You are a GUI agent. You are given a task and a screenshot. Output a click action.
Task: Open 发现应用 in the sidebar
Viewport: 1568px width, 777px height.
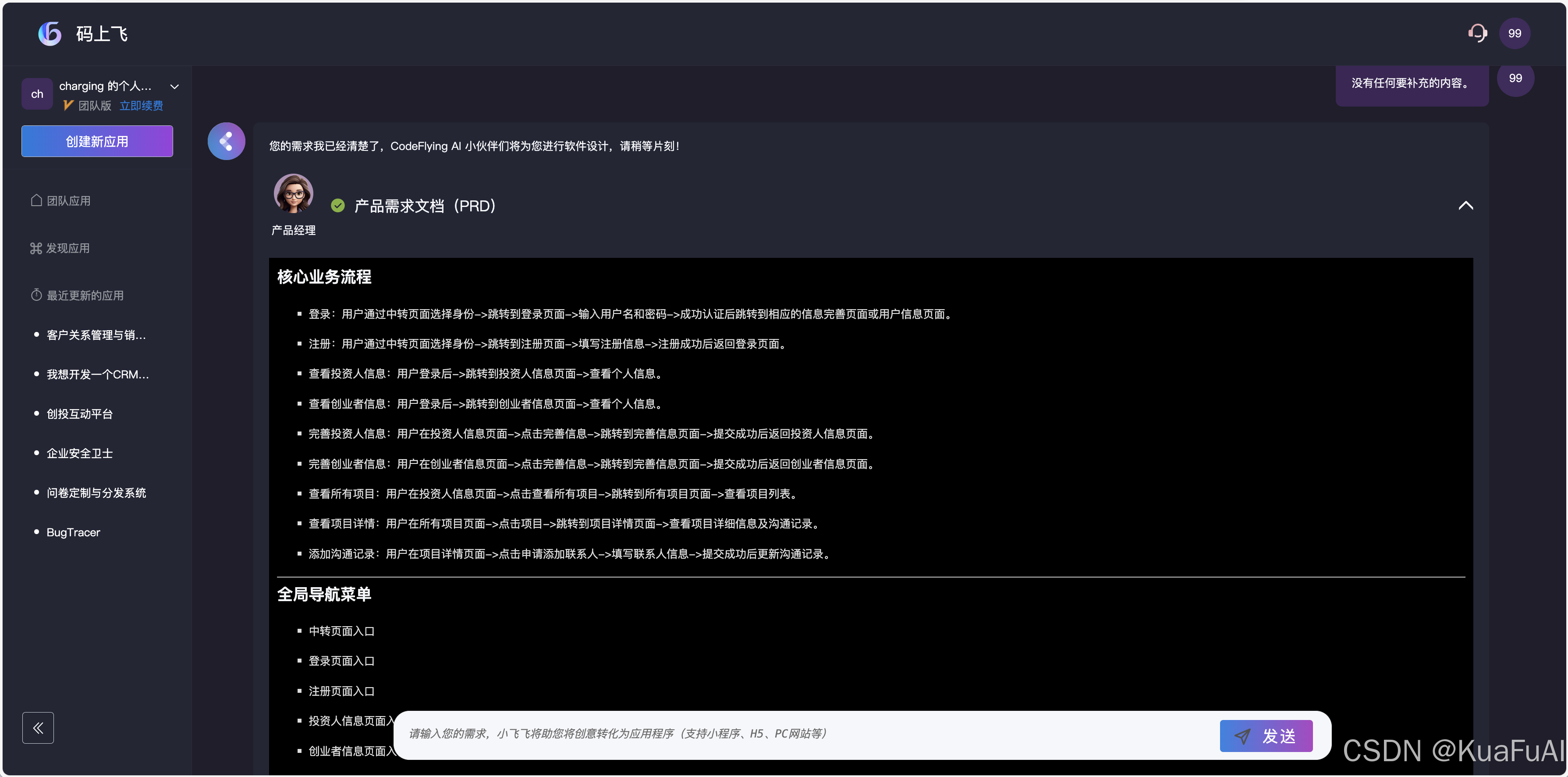67,249
